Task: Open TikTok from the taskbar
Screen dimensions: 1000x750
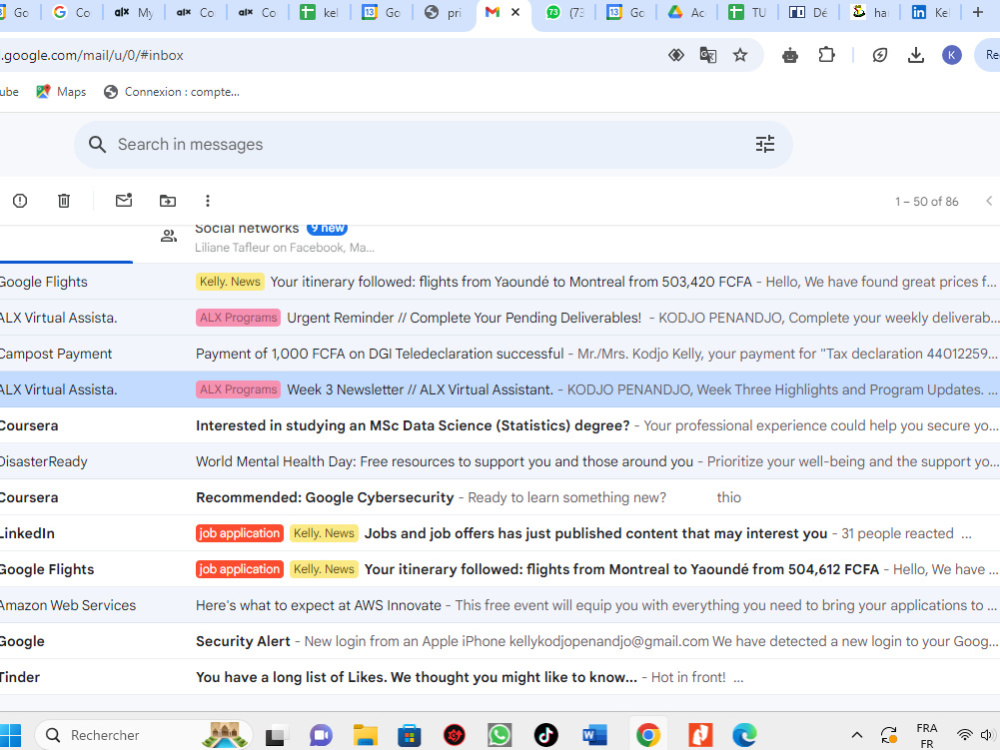Action: pos(546,735)
